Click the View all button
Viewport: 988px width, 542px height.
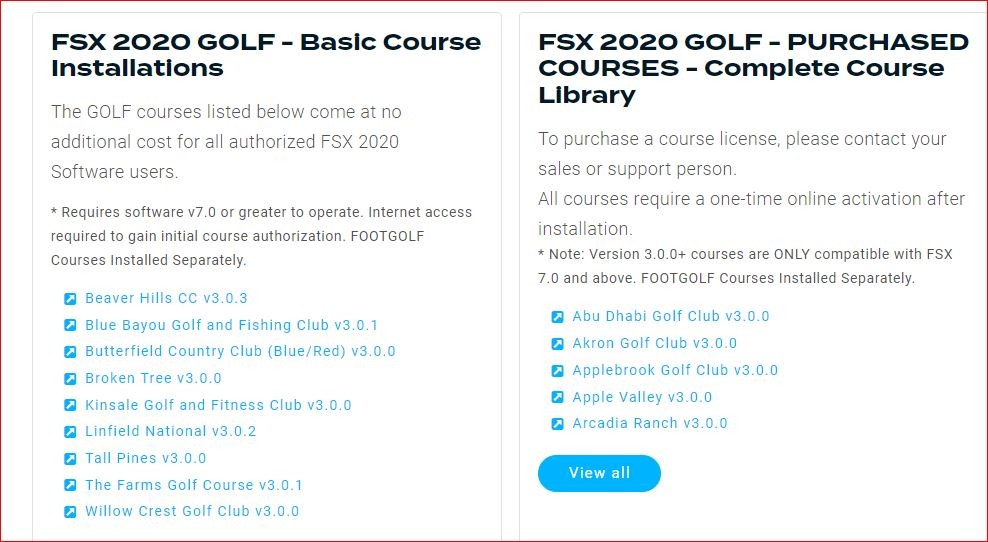(x=599, y=473)
